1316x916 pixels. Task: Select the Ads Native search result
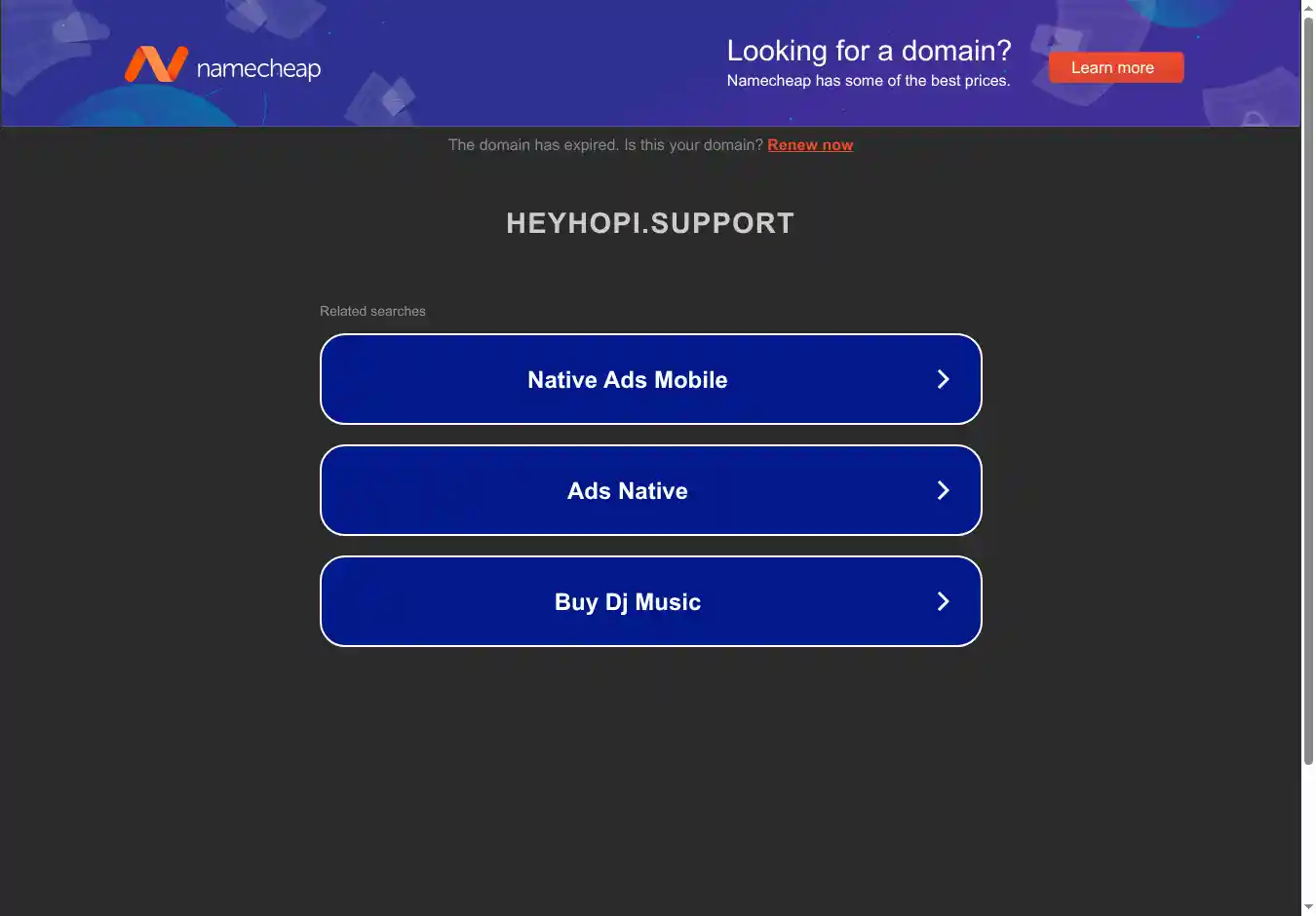pos(650,490)
